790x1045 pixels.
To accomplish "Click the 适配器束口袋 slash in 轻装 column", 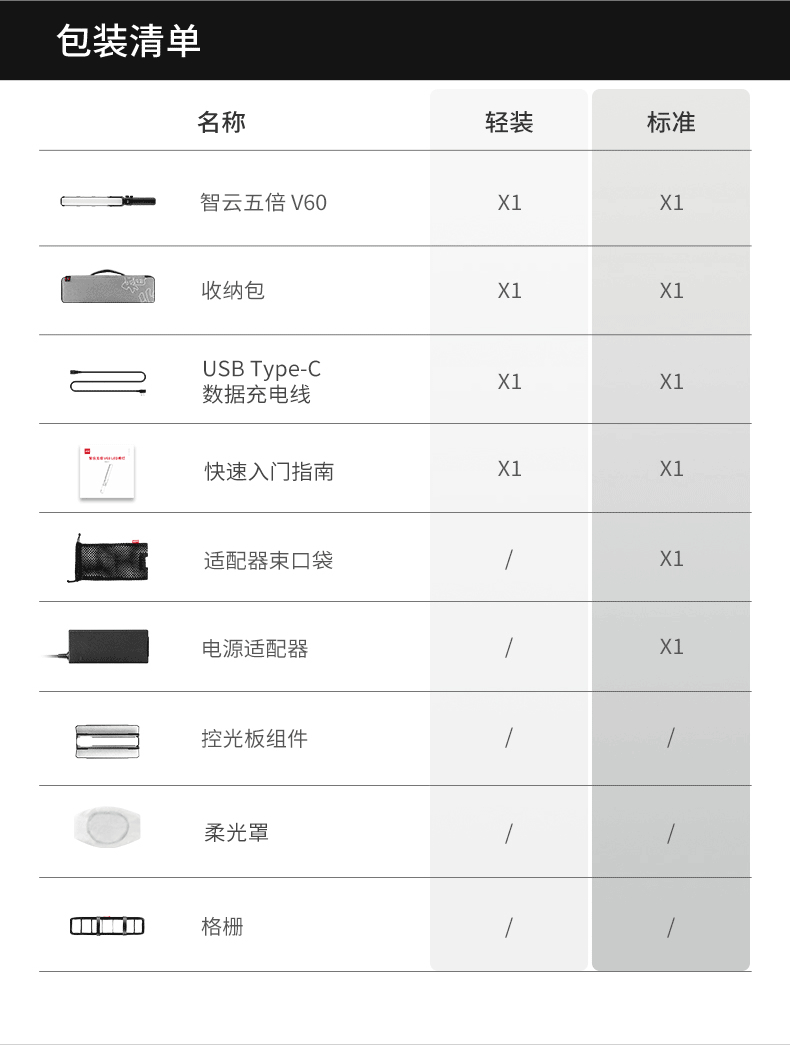I will (509, 559).
